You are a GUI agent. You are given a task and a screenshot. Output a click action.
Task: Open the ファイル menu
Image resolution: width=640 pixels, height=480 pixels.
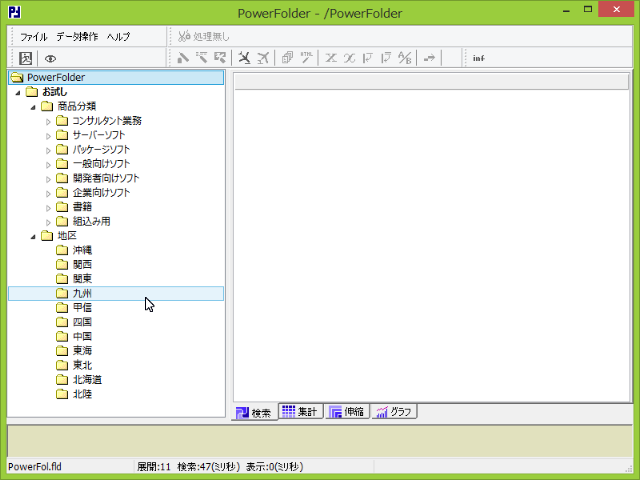pos(34,36)
